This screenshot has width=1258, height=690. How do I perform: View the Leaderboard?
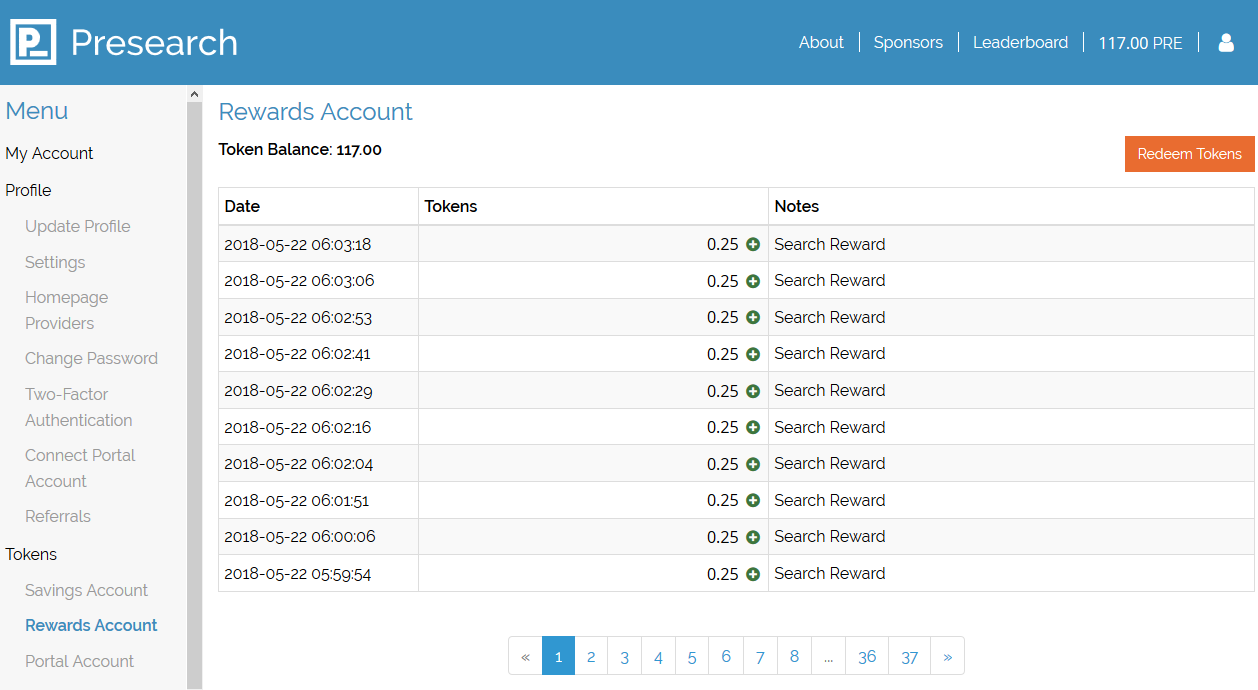point(1020,43)
